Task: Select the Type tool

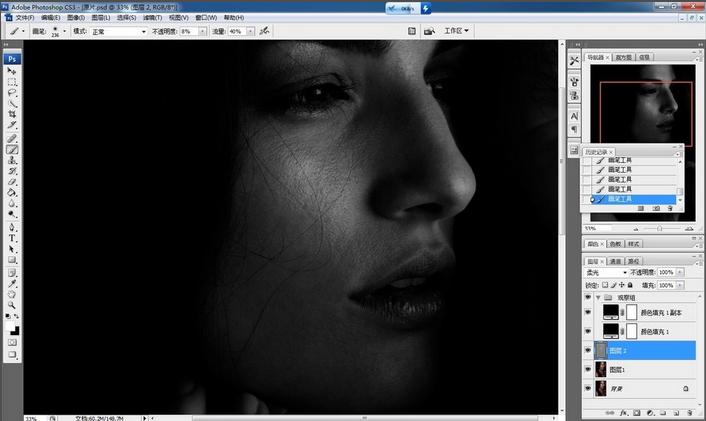Action: [x=12, y=238]
